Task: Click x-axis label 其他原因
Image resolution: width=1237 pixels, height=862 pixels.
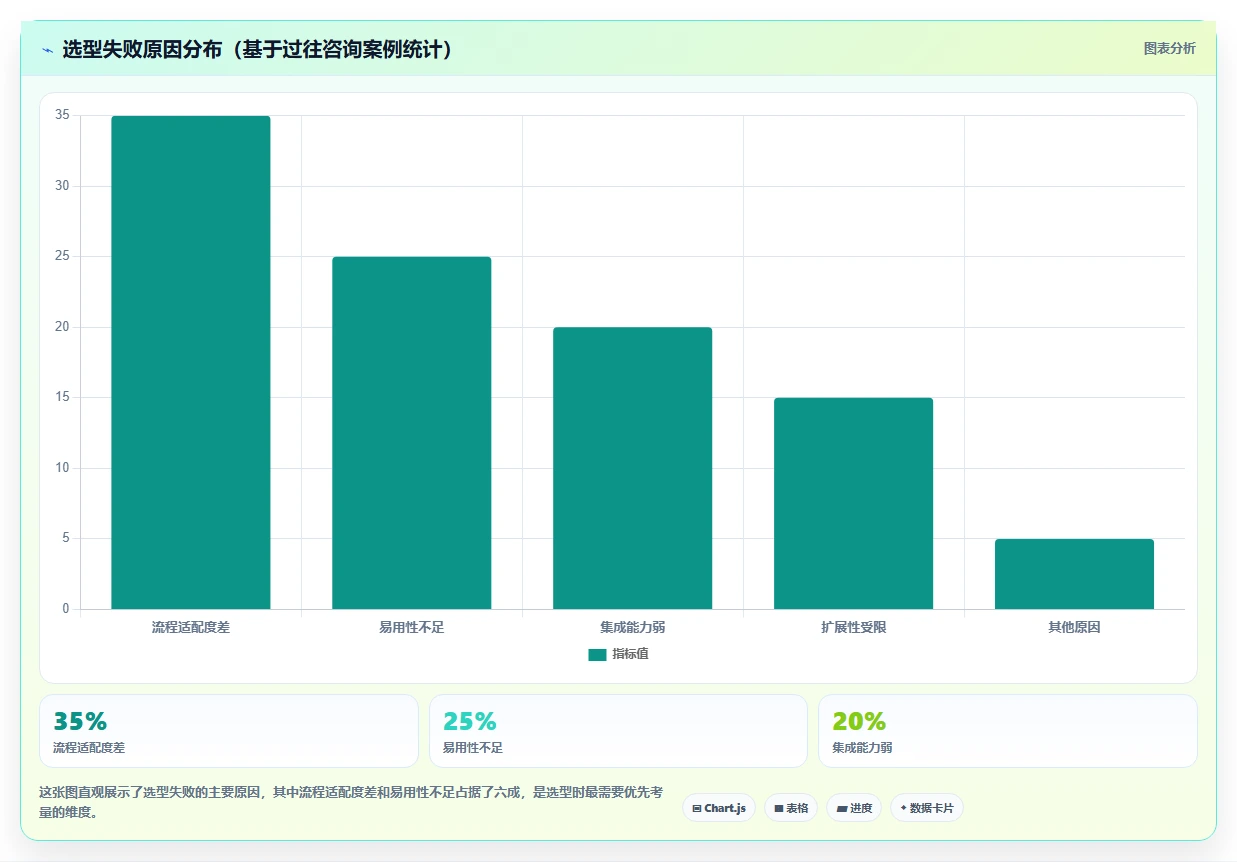Action: pyautogui.click(x=1074, y=628)
